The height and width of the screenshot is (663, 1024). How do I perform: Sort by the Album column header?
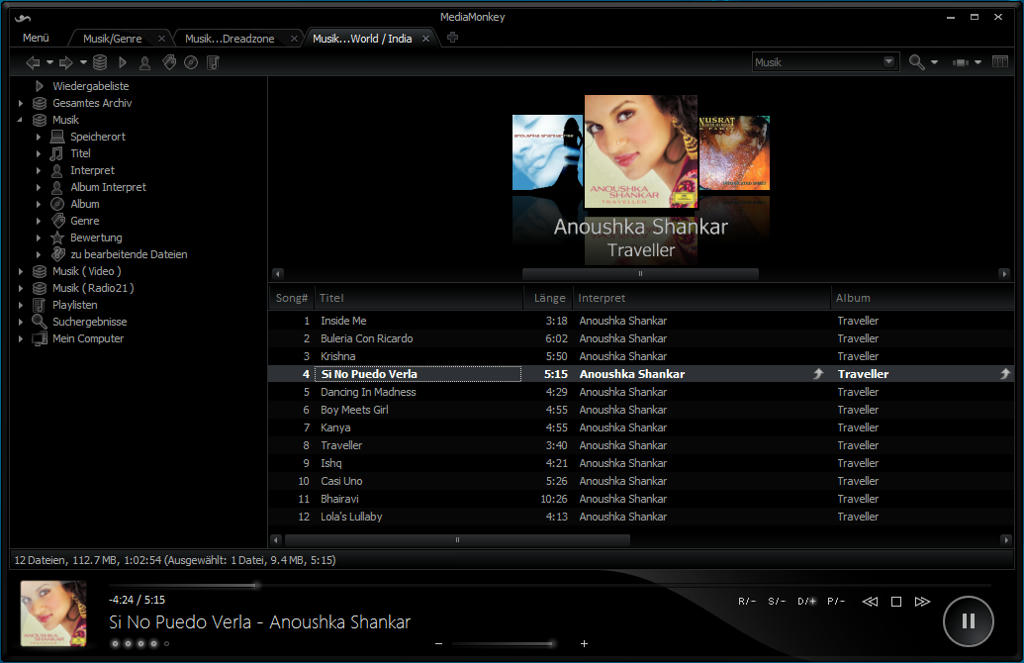pos(922,298)
